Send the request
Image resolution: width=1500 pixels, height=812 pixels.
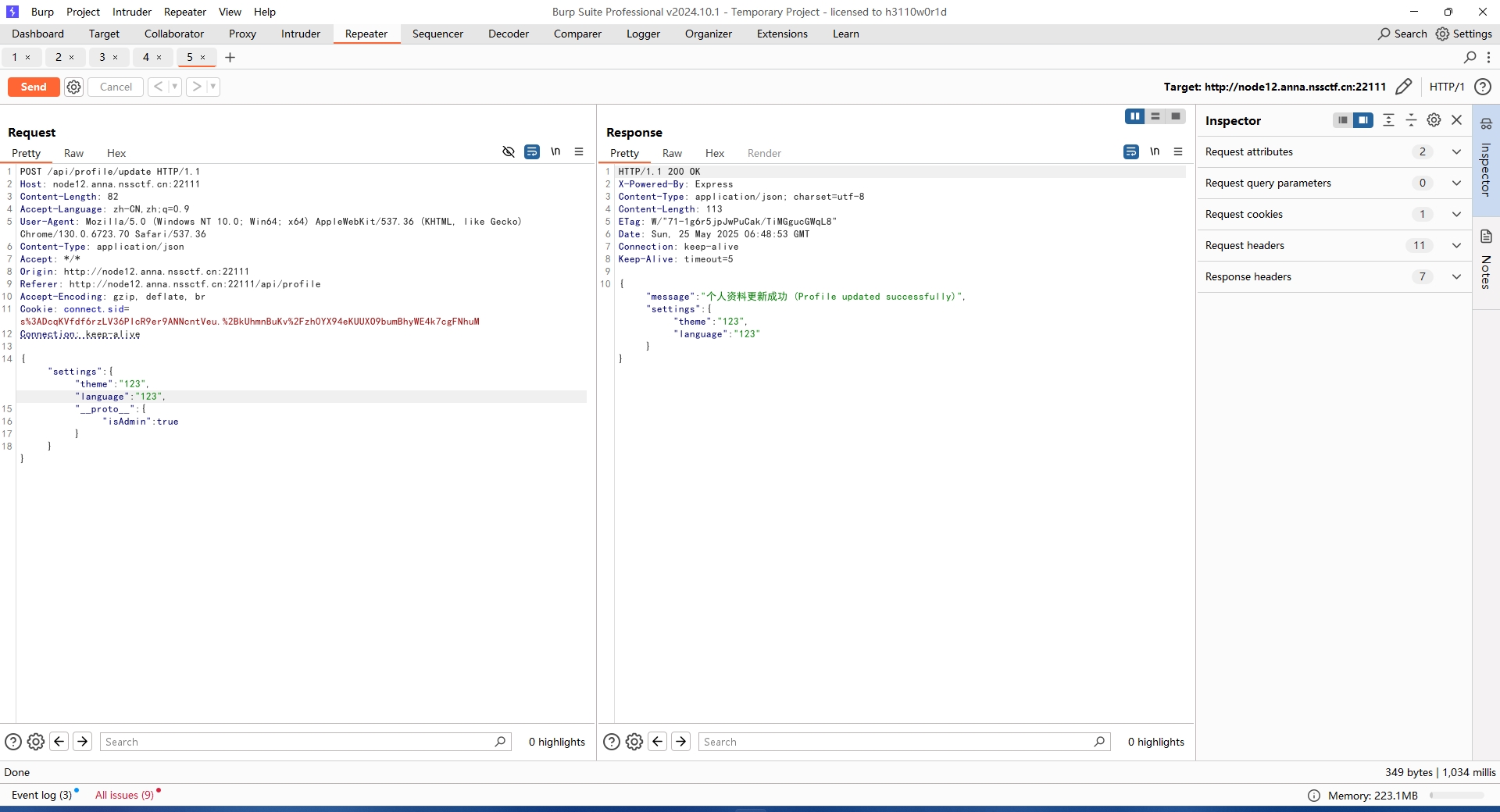pos(34,87)
